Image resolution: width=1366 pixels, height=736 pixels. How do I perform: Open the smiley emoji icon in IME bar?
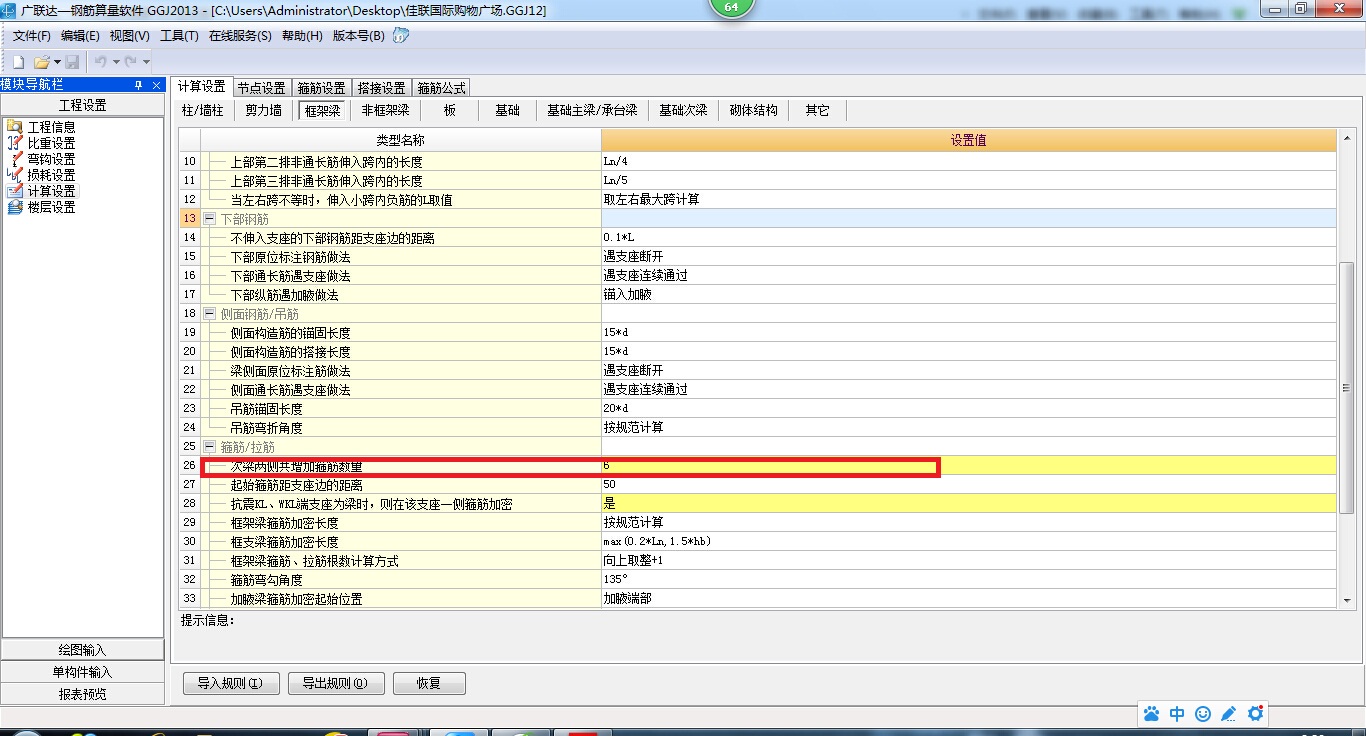click(x=1203, y=714)
